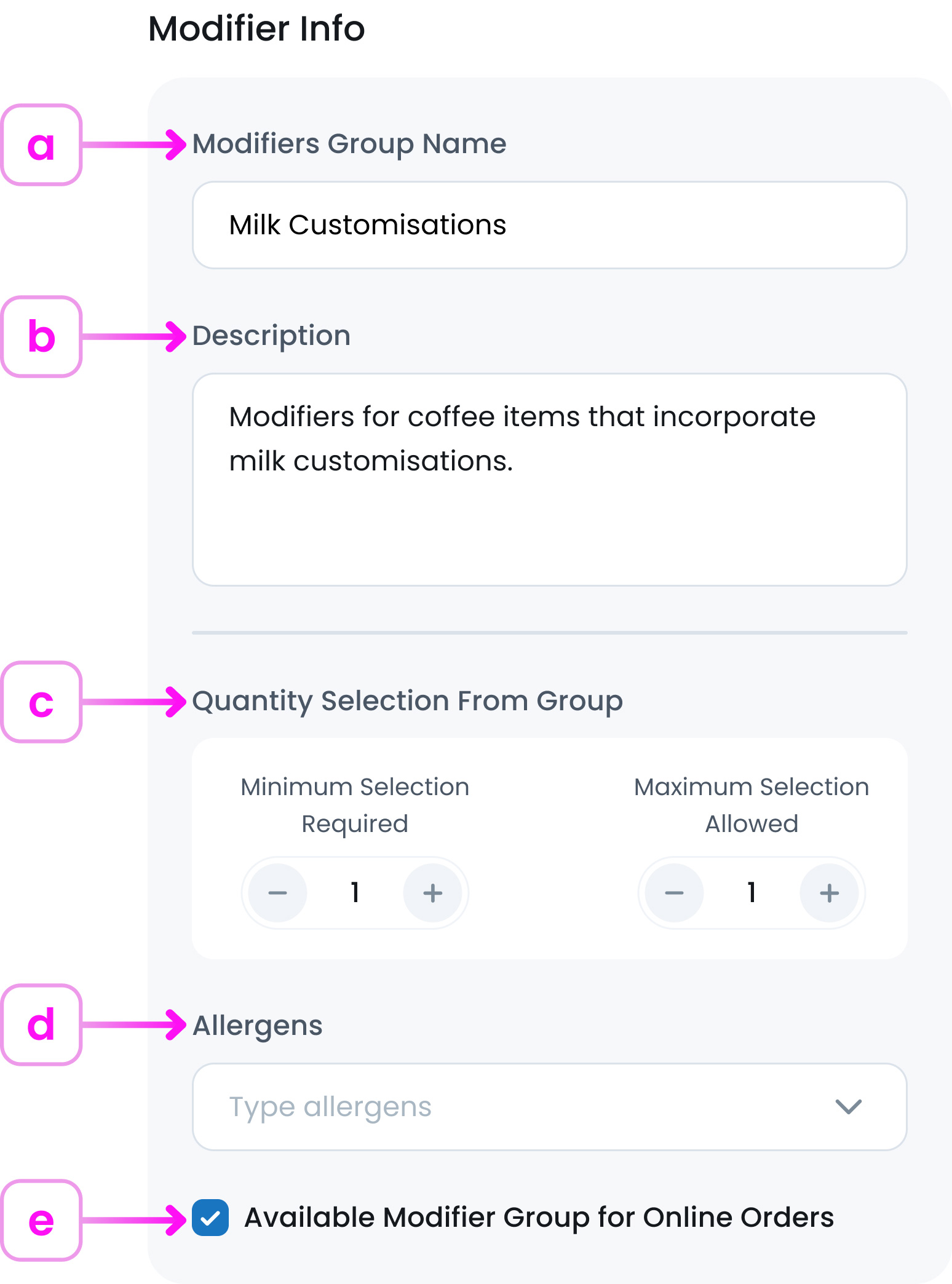The width and height of the screenshot is (952, 1284).
Task: Click the Minimum Selection Required number value
Action: point(355,893)
